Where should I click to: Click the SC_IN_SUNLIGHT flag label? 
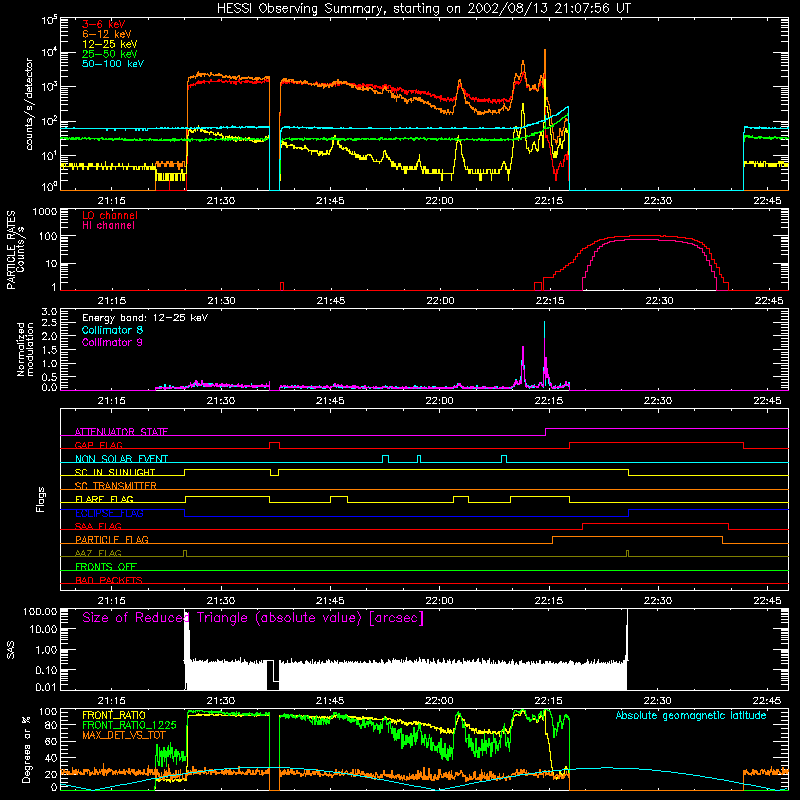click(x=115, y=472)
